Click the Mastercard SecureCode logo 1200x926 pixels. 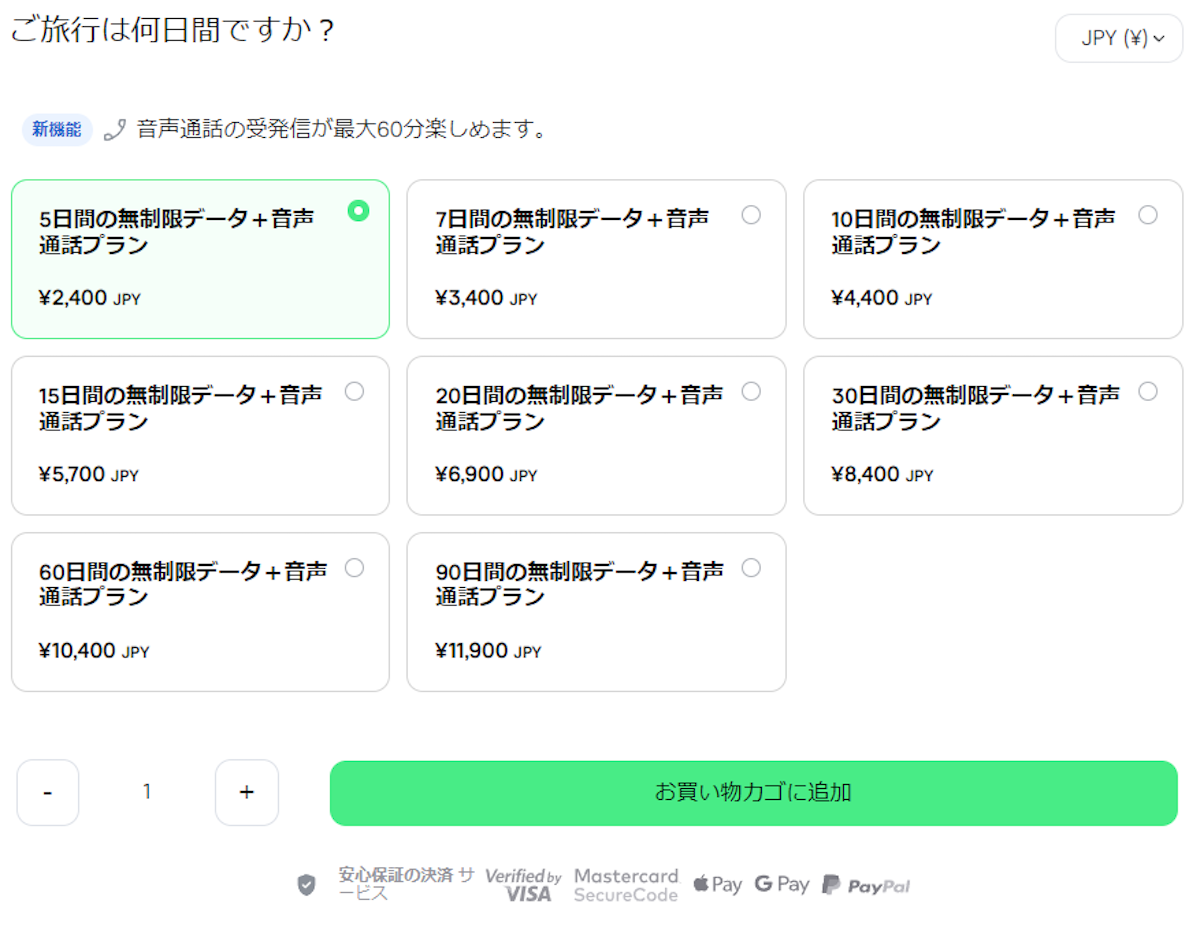click(x=626, y=885)
